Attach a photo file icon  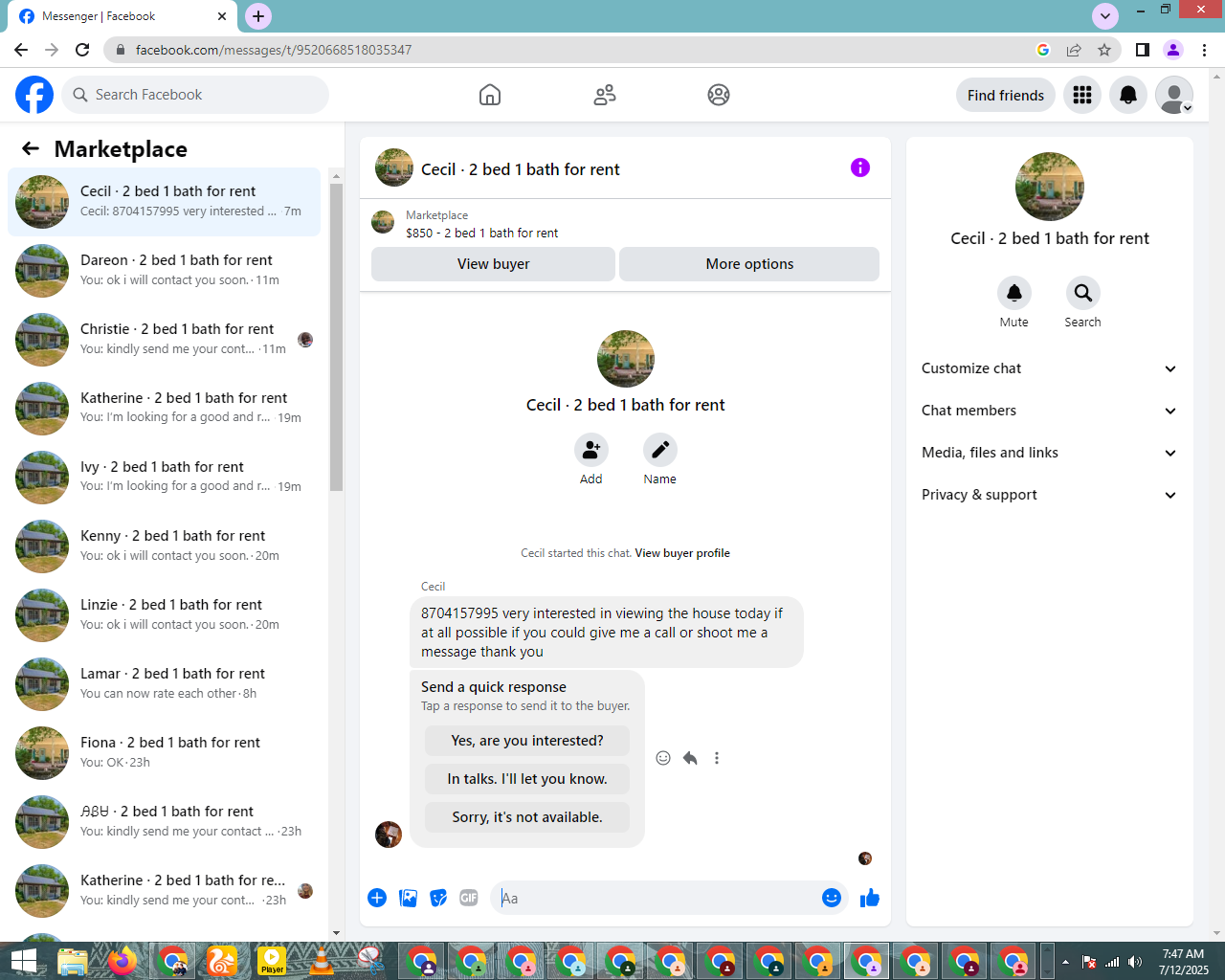tap(408, 898)
